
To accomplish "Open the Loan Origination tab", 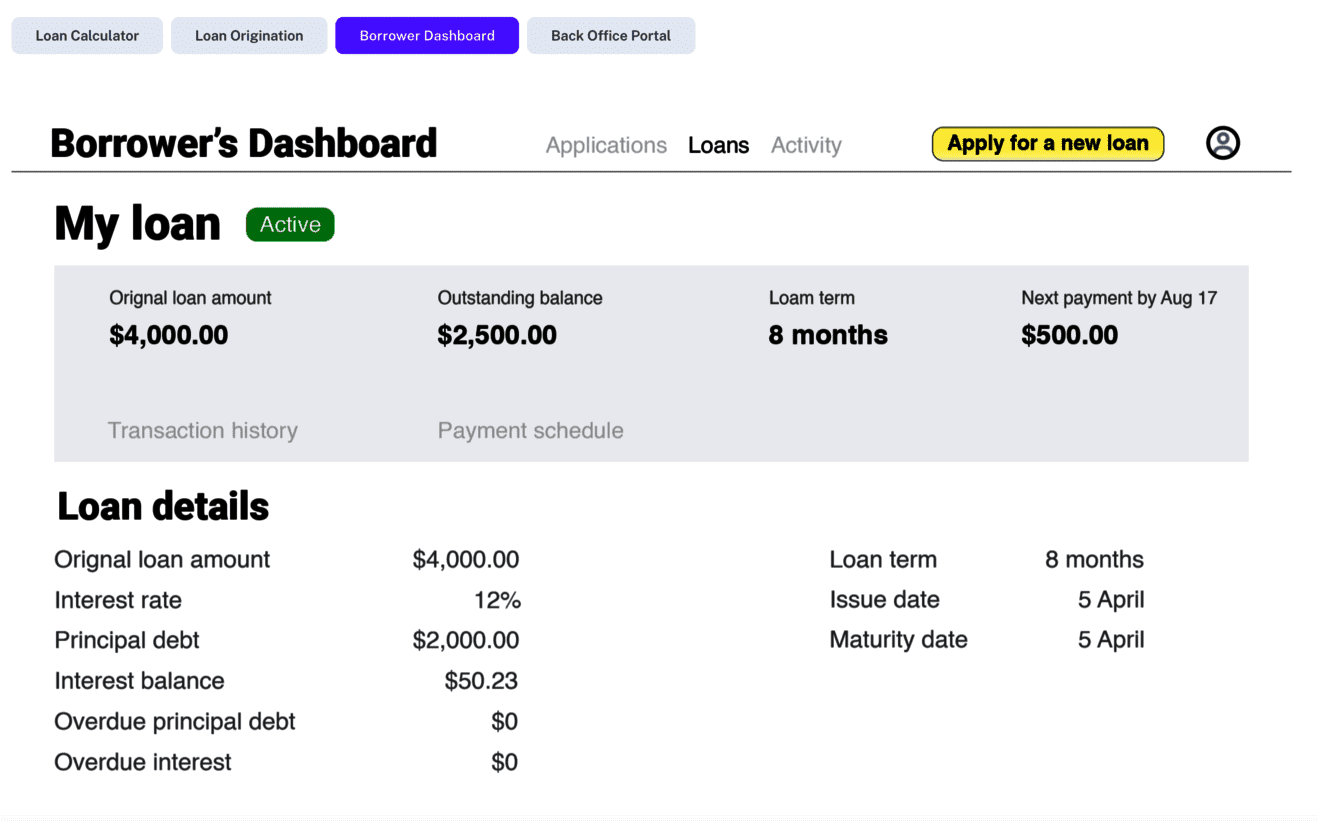I will 249,36.
